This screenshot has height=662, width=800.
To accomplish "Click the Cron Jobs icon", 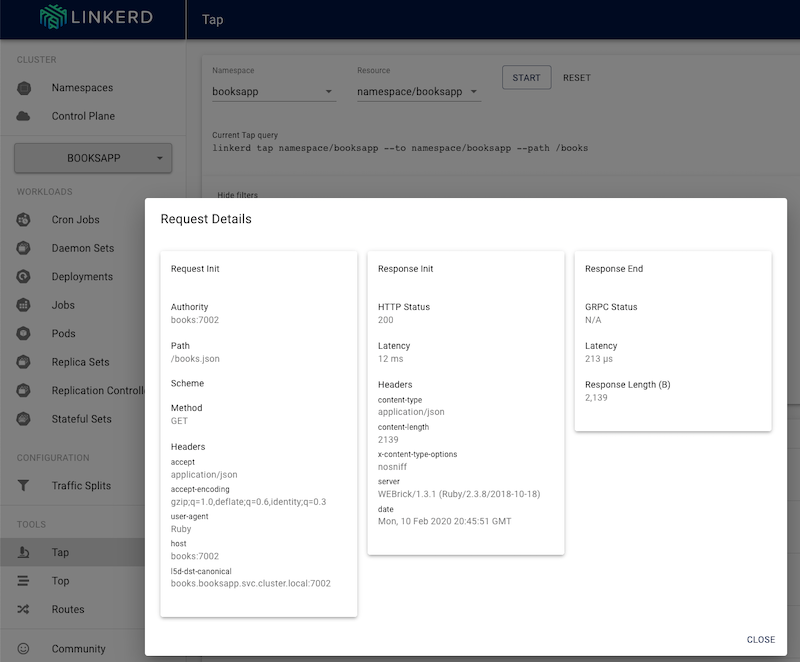I will tap(22, 219).
